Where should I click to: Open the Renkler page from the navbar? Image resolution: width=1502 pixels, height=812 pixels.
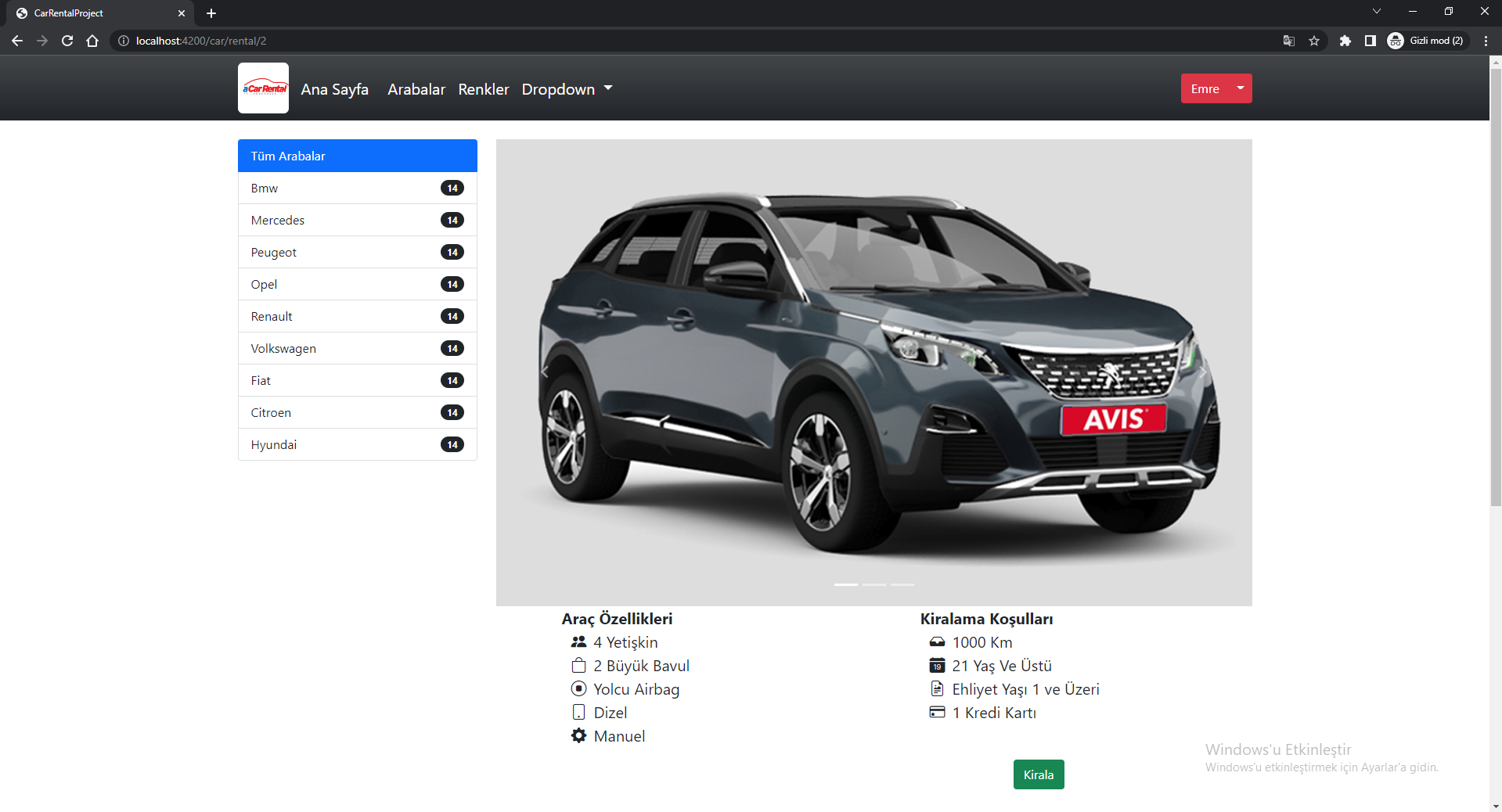tap(483, 89)
